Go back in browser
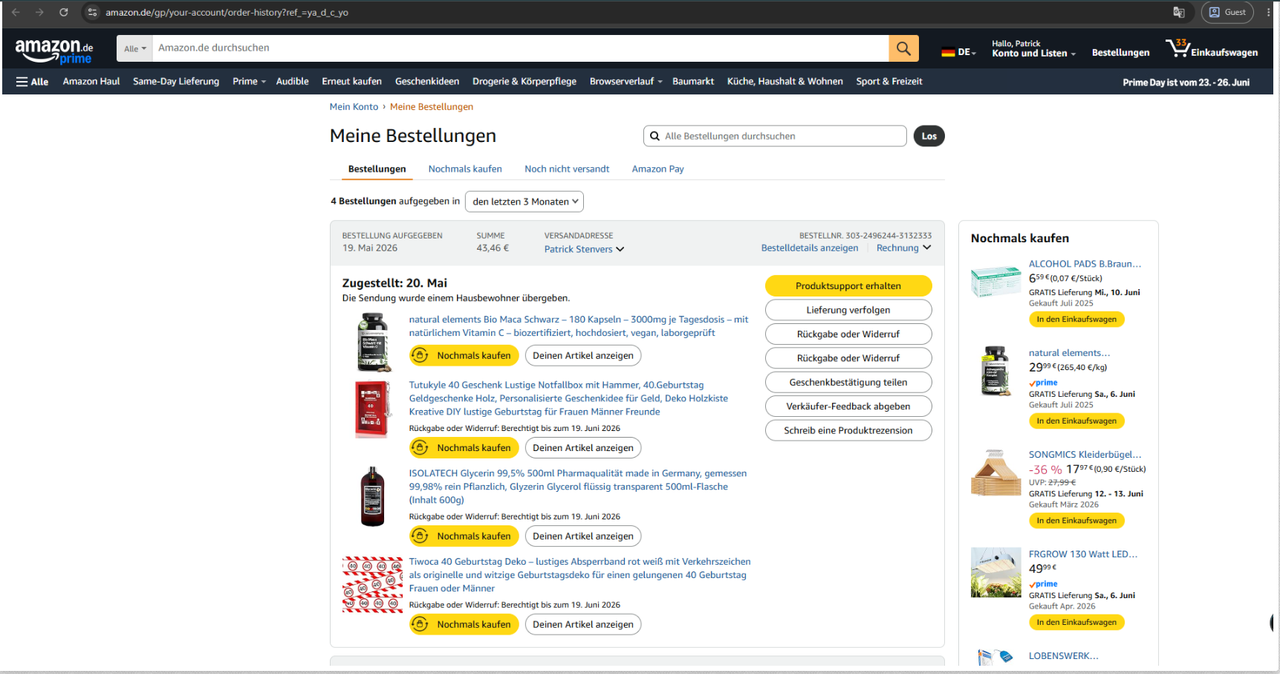 click(x=15, y=12)
